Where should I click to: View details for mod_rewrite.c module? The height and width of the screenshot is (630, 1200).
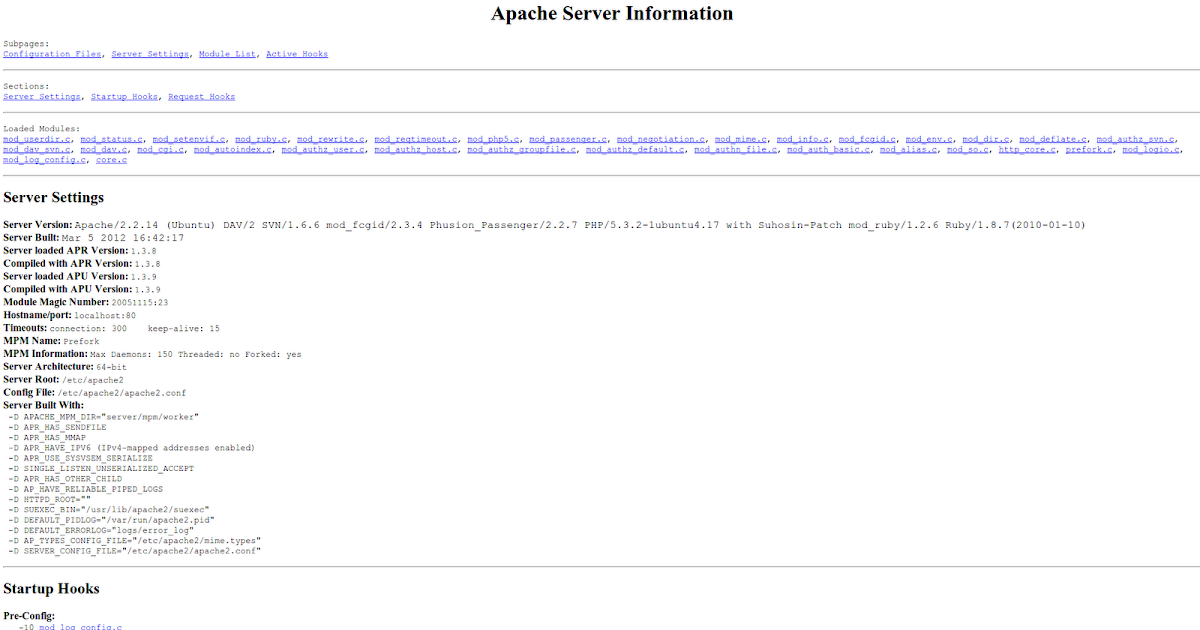click(331, 139)
